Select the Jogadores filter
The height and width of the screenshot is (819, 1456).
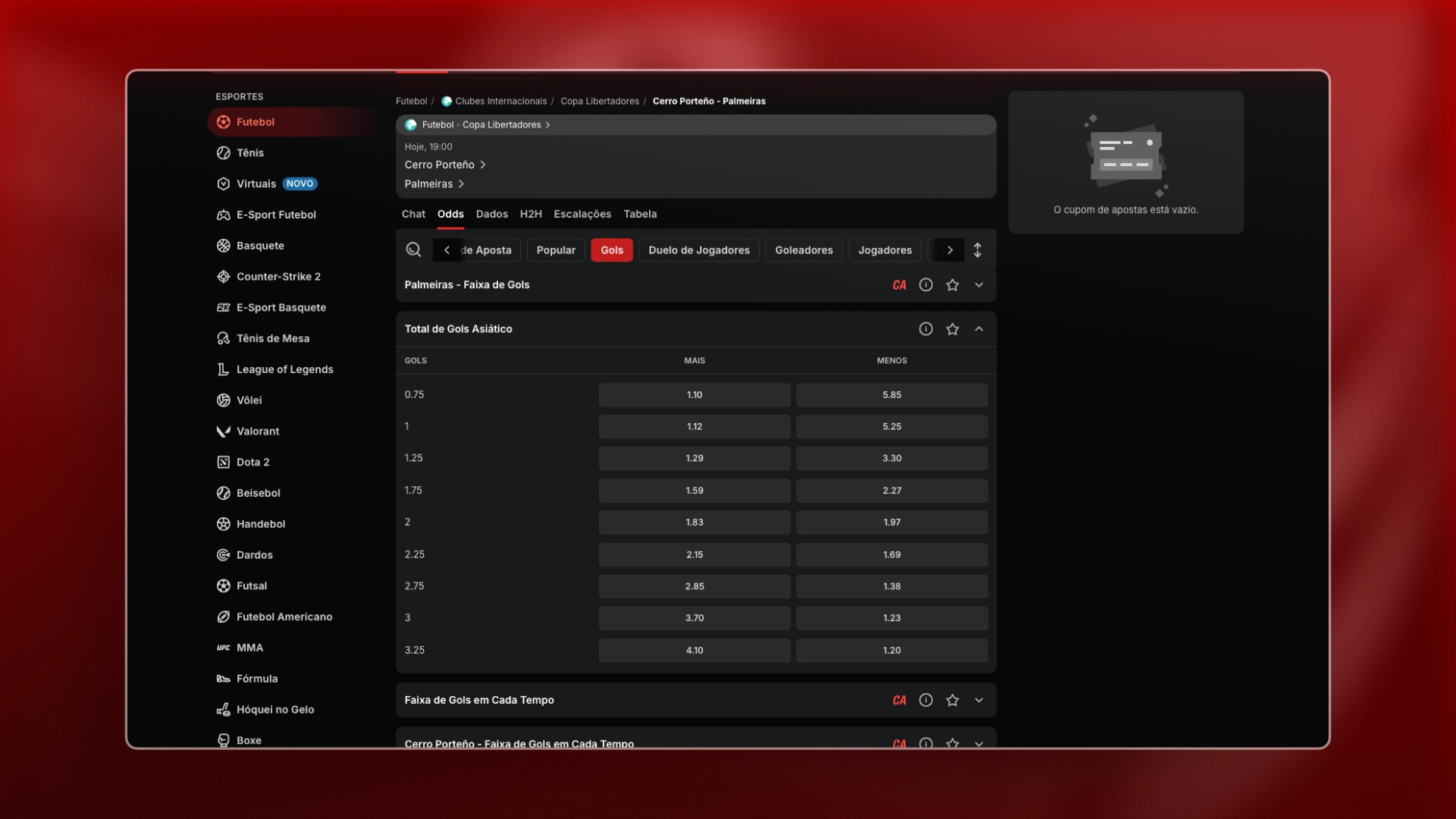tap(885, 250)
